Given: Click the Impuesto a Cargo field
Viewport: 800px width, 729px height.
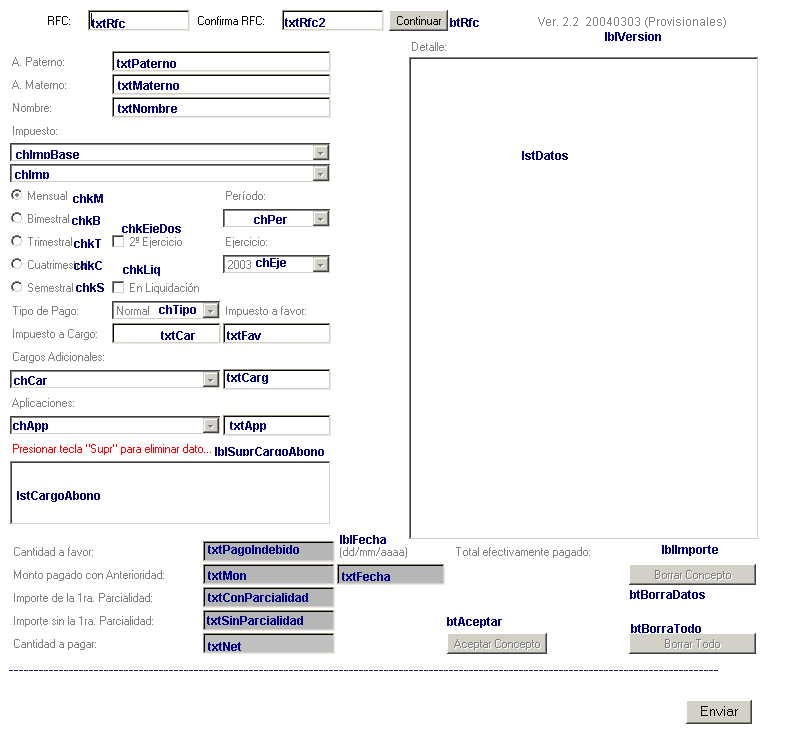Looking at the screenshot, I should coord(166,335).
